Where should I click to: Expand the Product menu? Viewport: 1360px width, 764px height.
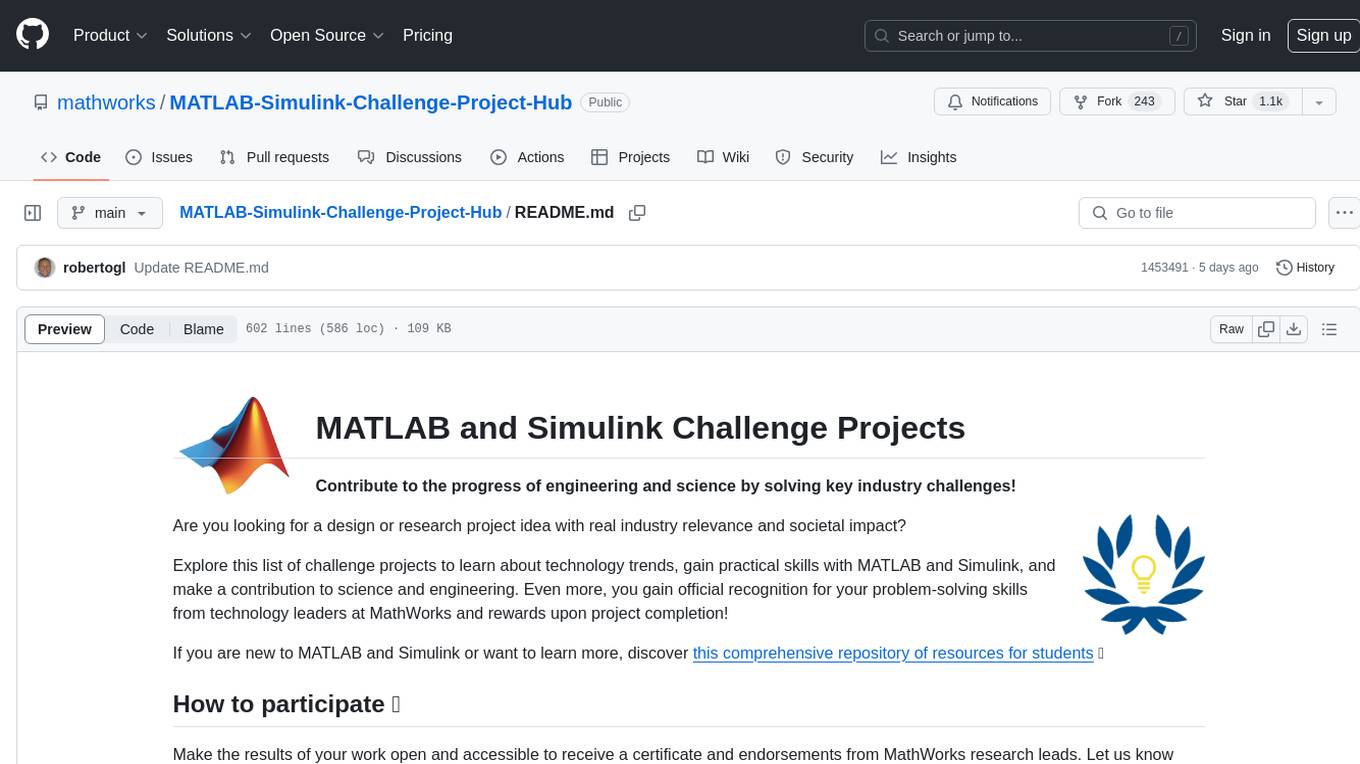point(110,35)
